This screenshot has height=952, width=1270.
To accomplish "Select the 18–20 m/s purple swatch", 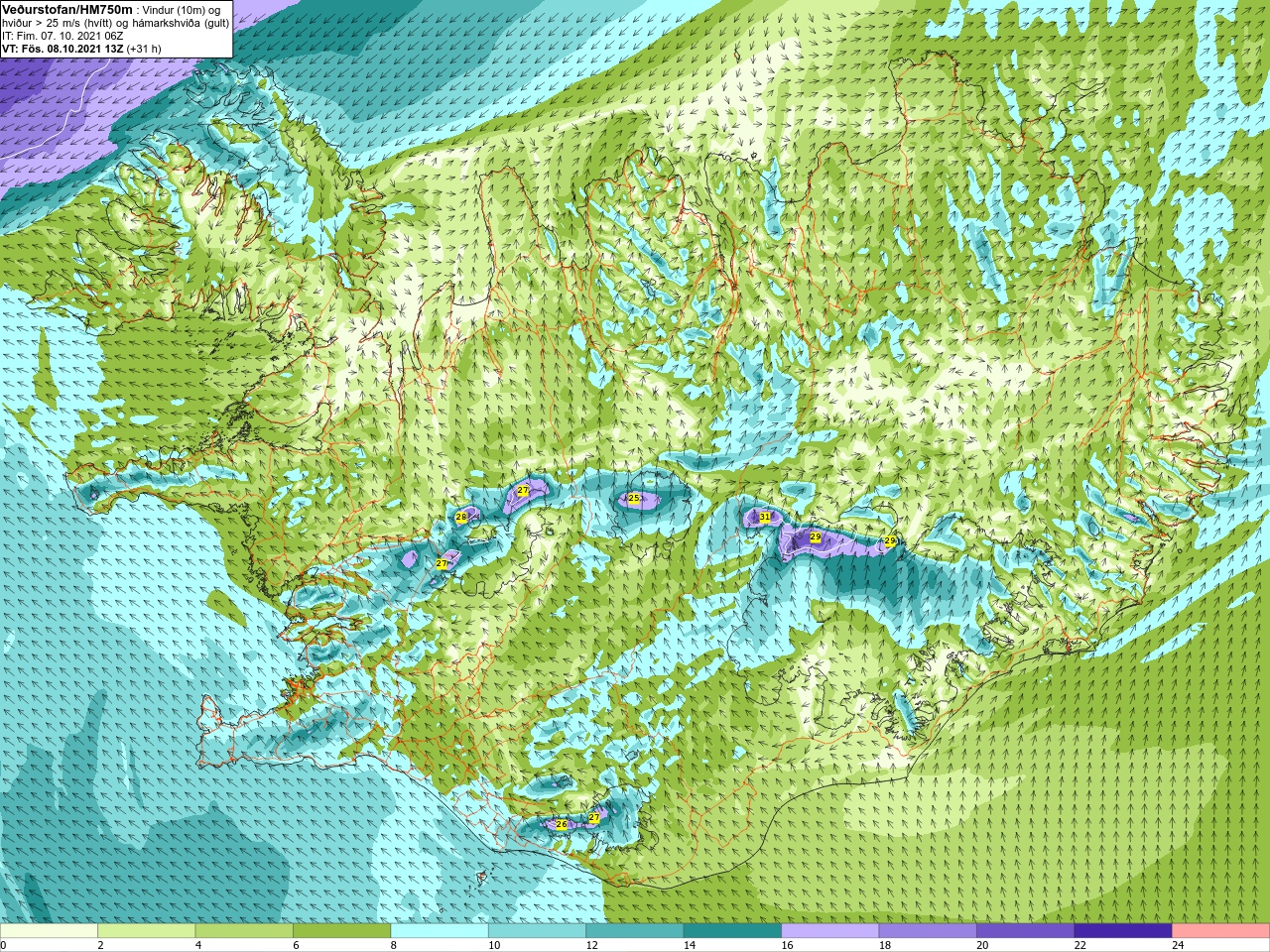I will [x=929, y=931].
